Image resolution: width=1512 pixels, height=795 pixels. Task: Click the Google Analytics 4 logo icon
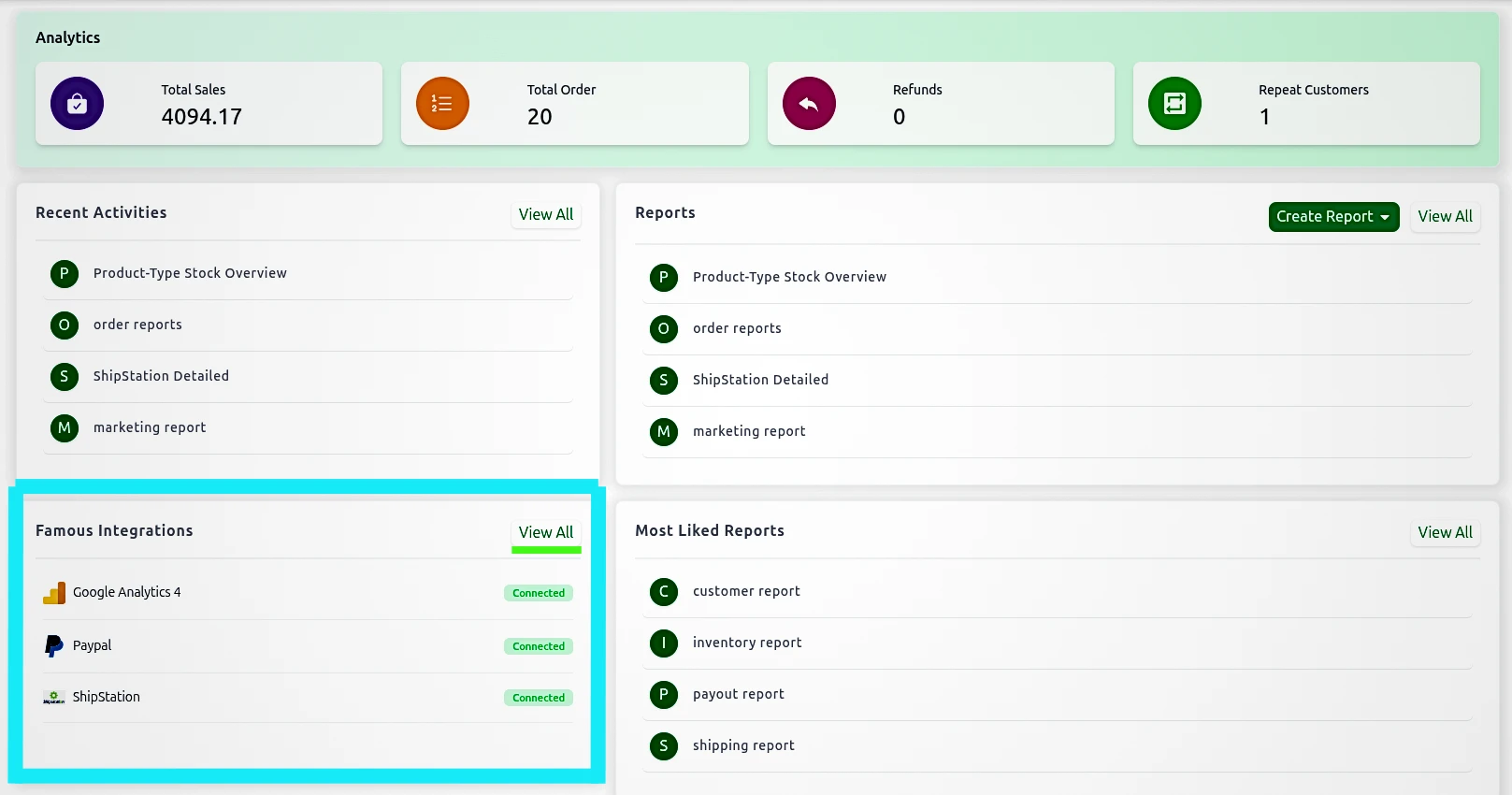tap(54, 593)
